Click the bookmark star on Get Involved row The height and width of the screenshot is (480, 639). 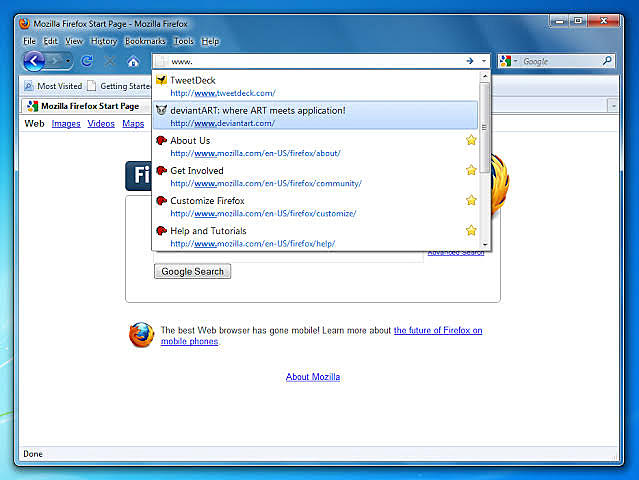tap(471, 170)
